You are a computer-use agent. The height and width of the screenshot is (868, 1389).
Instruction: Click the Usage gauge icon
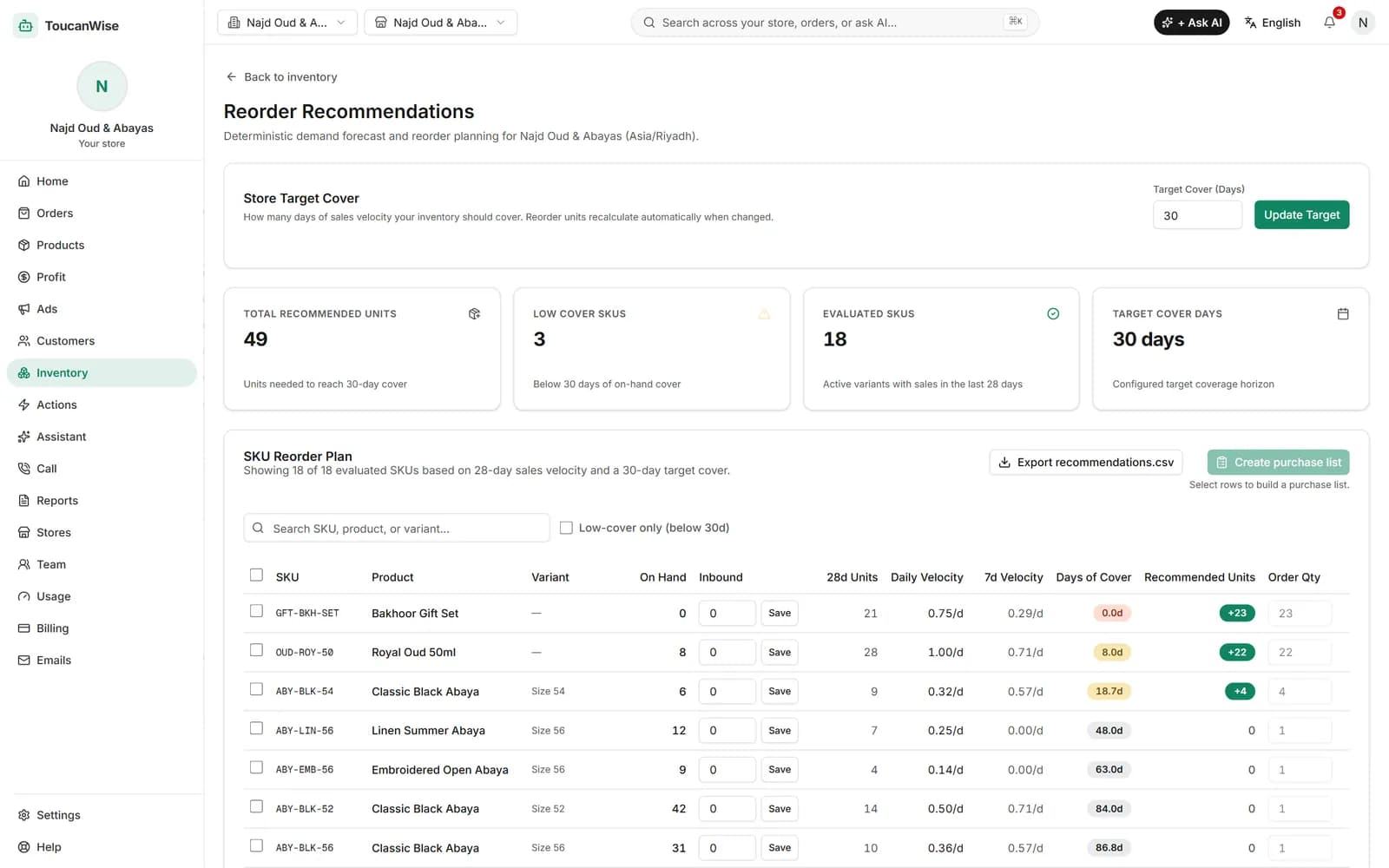tap(24, 596)
